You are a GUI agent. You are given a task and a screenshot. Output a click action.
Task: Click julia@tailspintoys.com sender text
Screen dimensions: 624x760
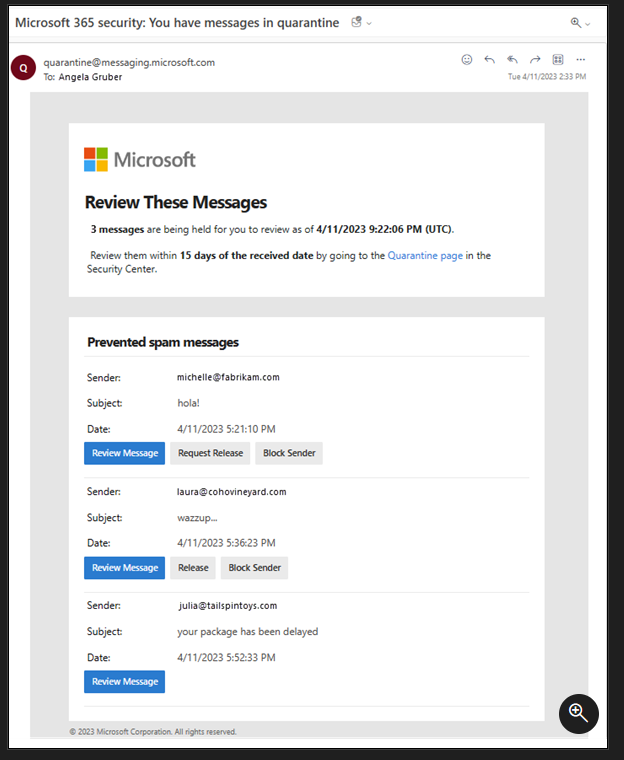coord(228,605)
